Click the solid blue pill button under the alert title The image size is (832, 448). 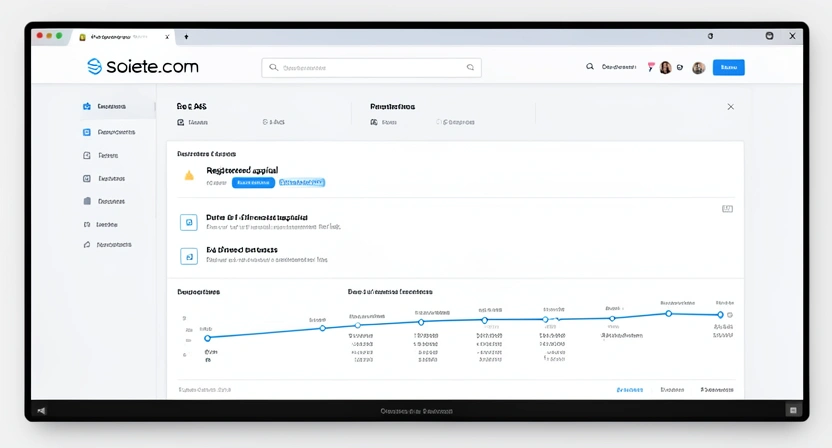(x=253, y=183)
